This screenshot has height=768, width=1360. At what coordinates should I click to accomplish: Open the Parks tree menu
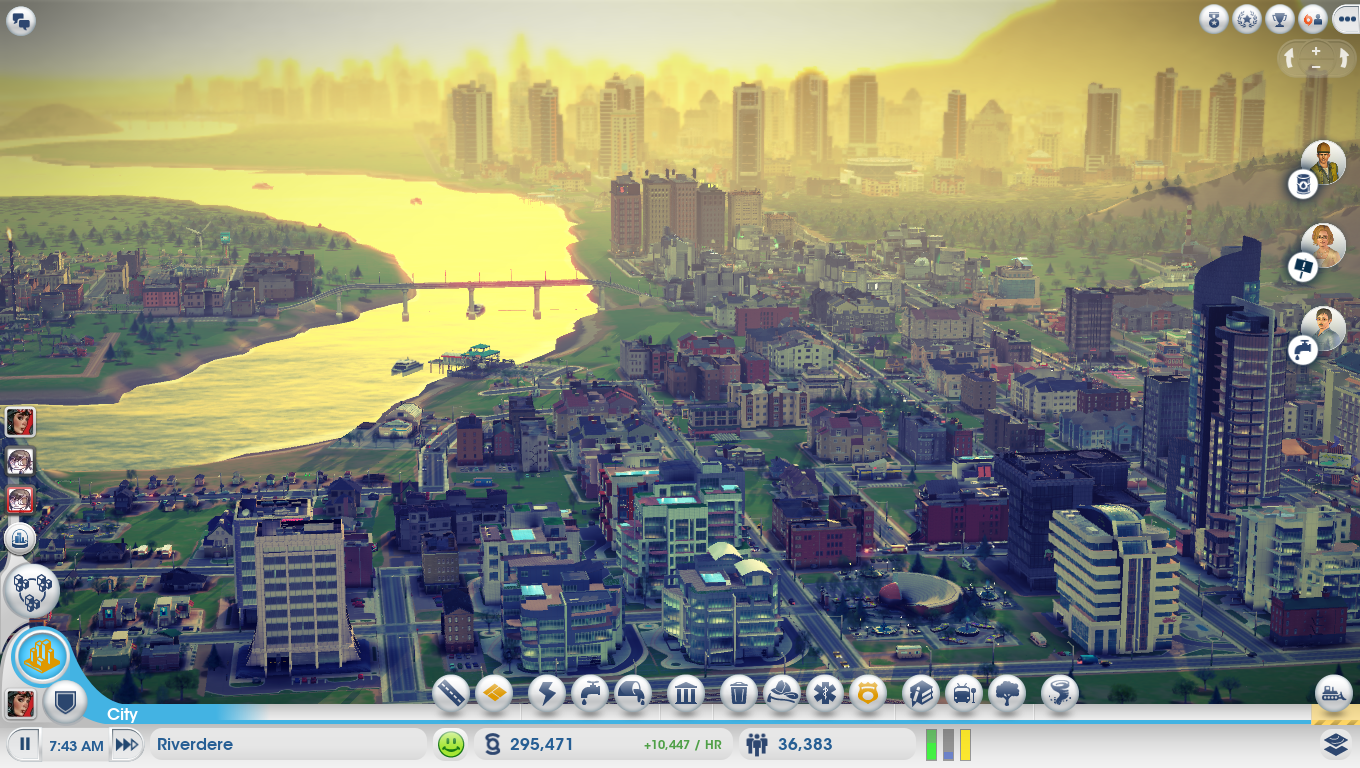(1007, 692)
